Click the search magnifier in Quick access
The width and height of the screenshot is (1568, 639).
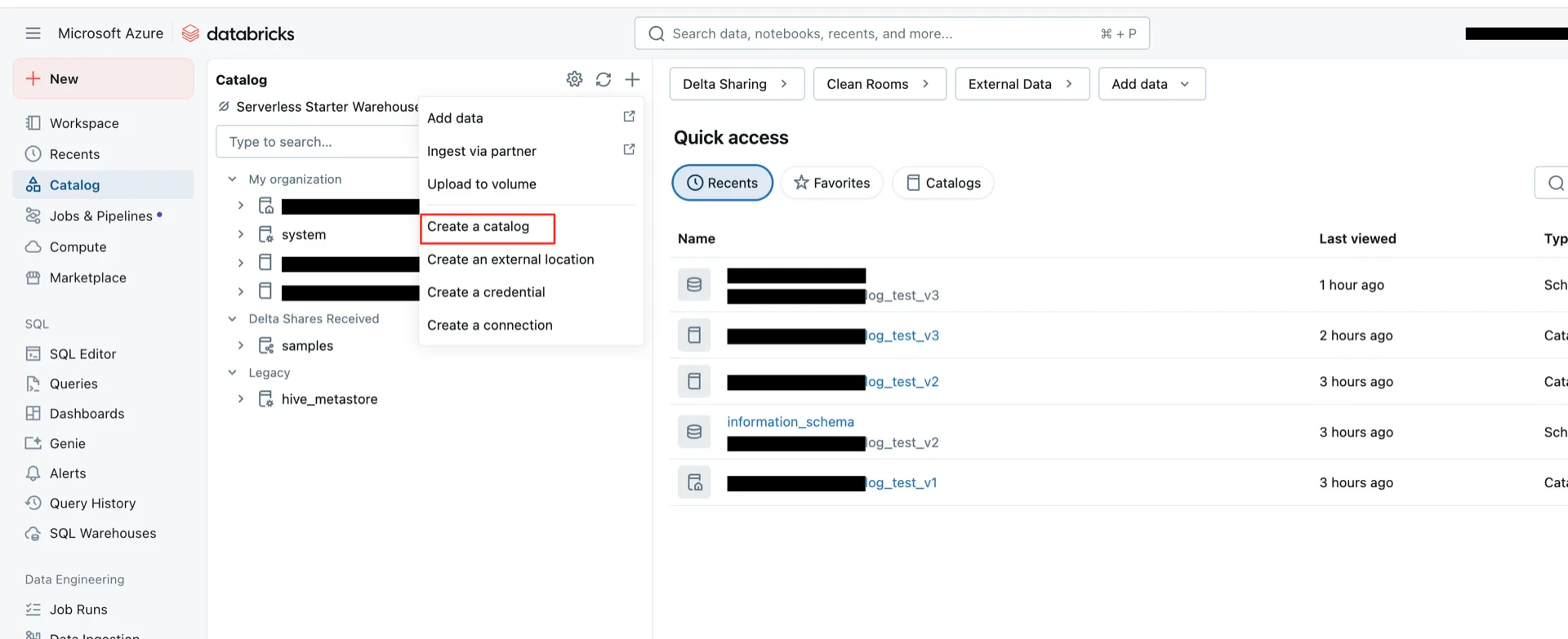click(x=1555, y=183)
